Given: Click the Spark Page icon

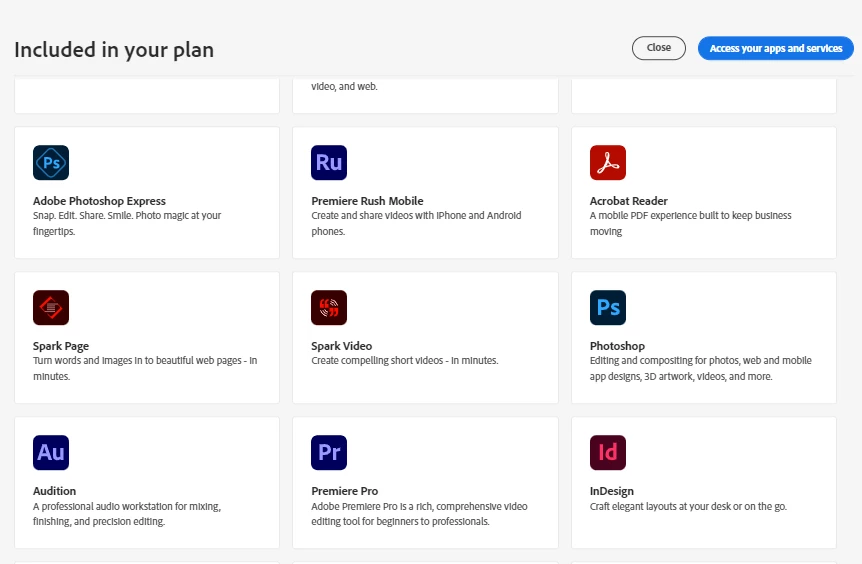Looking at the screenshot, I should pos(51,308).
